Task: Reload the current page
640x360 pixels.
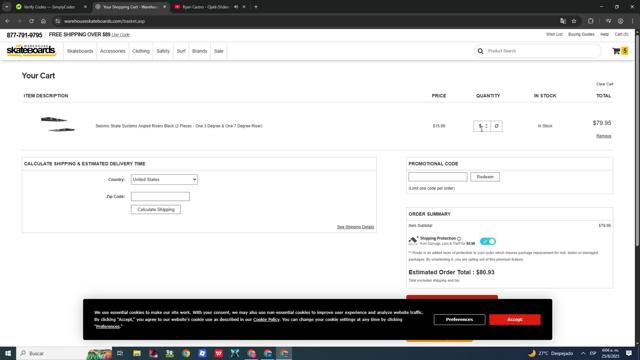Action: pyautogui.click(x=31, y=21)
